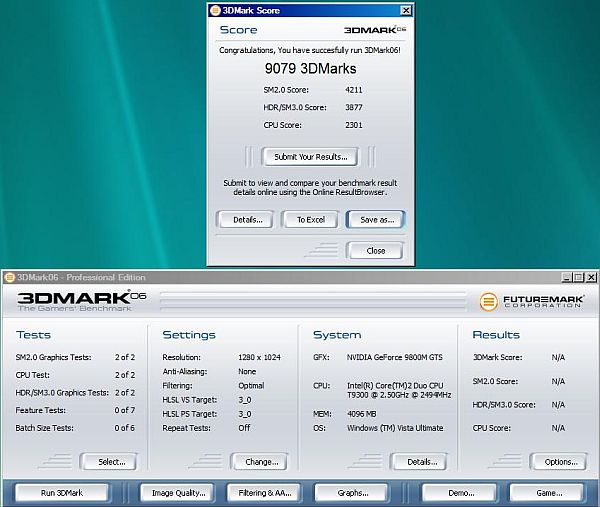The width and height of the screenshot is (600, 507).
Task: Click Repeat Tests value Off
Action: (x=244, y=428)
